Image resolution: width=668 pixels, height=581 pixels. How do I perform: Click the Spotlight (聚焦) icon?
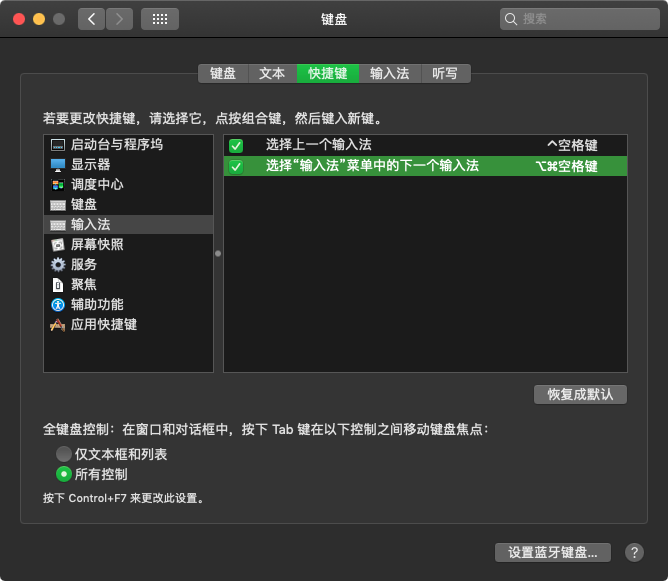[x=58, y=285]
